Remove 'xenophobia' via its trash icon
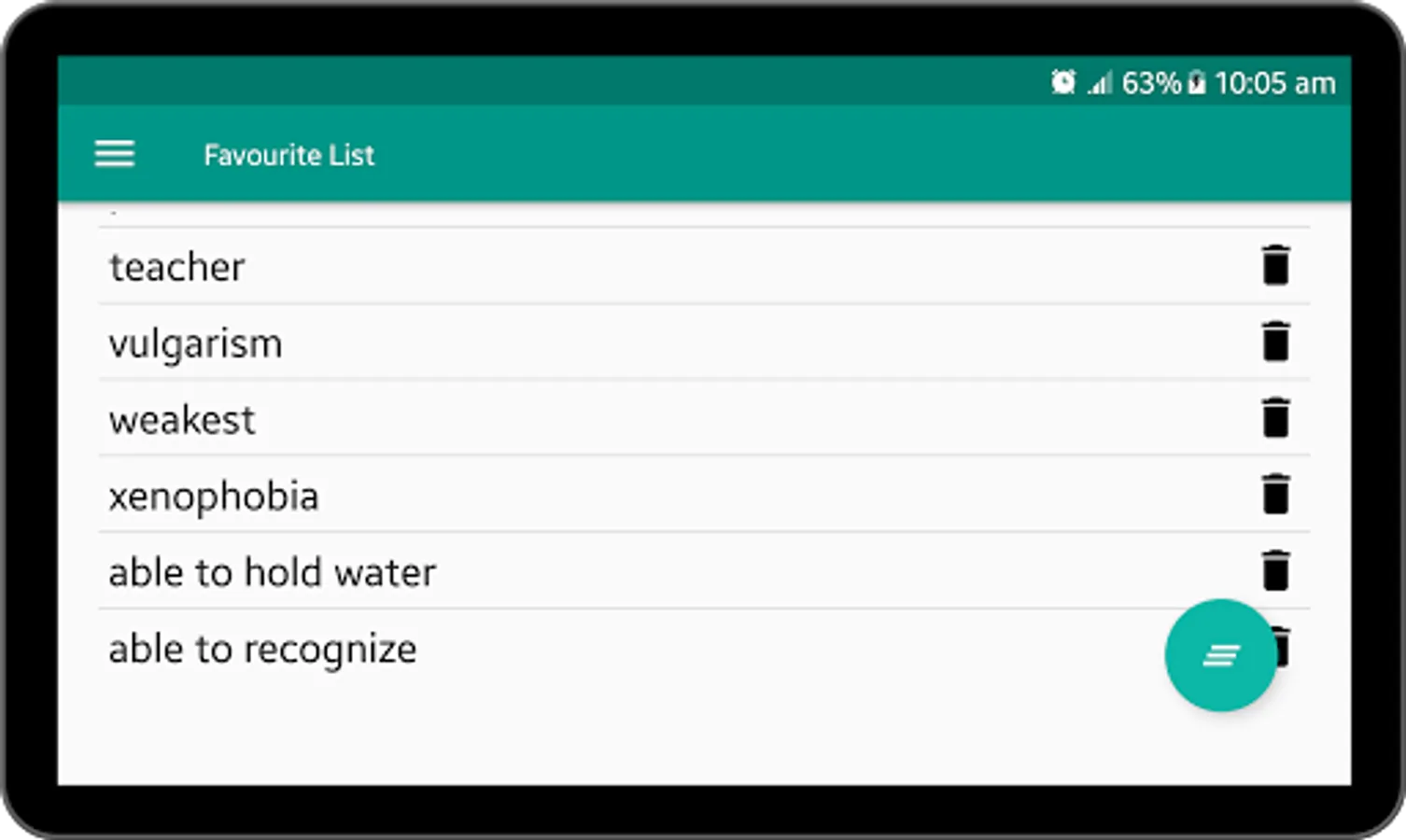The width and height of the screenshot is (1406, 840). pyautogui.click(x=1275, y=495)
